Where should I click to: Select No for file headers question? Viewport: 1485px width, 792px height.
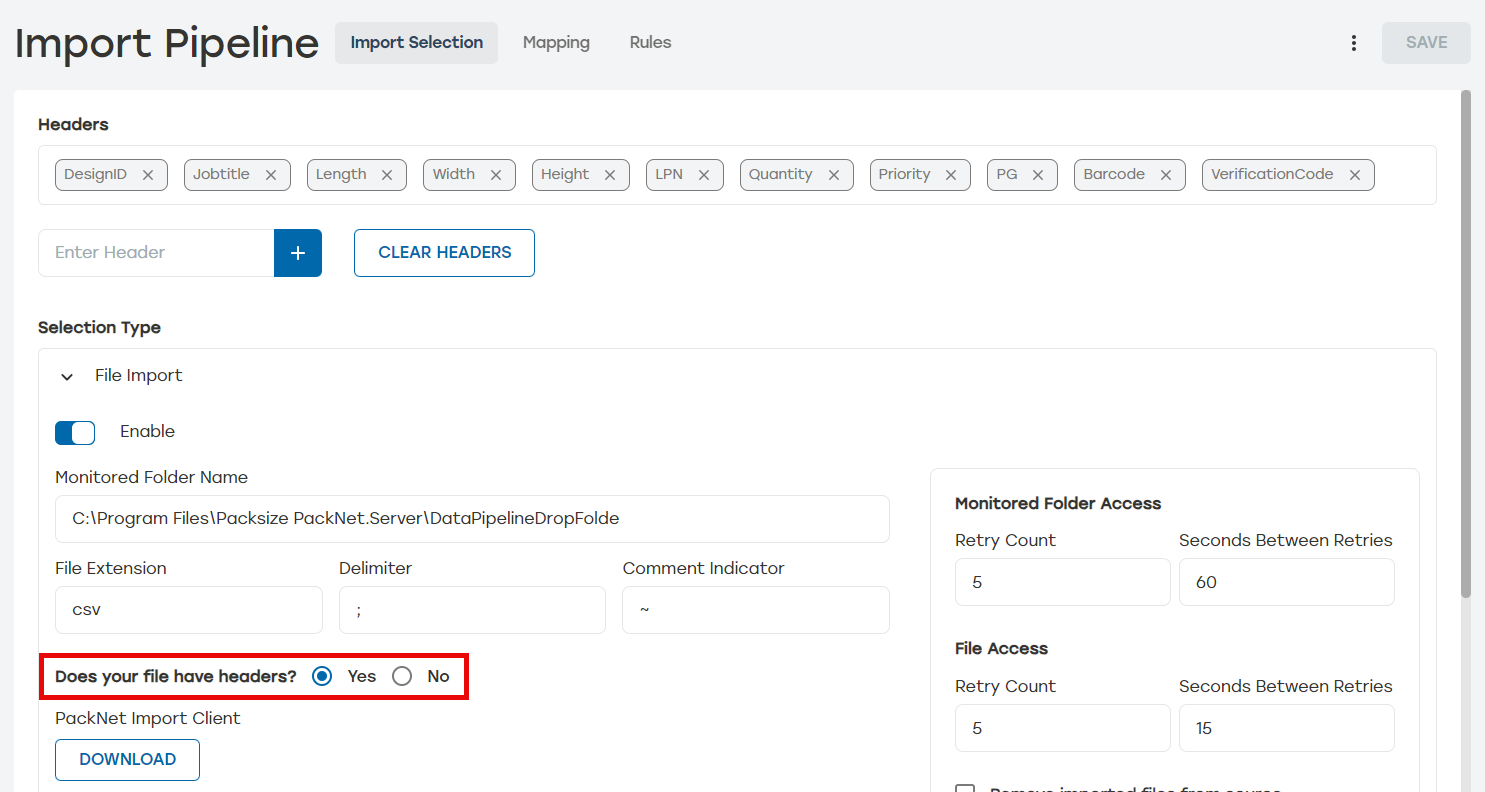[402, 676]
